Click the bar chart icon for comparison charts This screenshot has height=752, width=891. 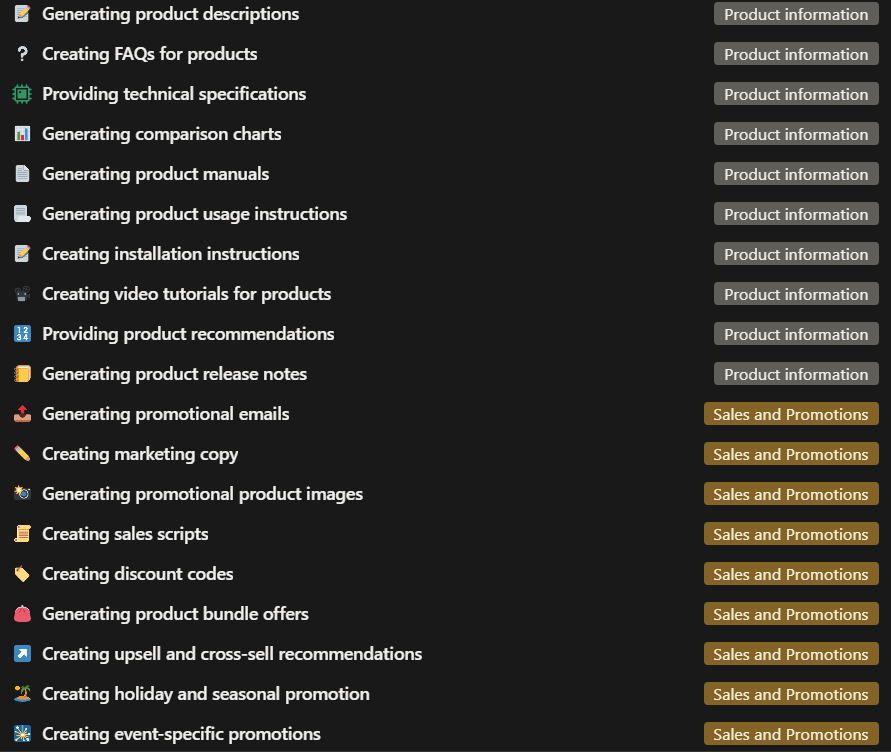22,134
